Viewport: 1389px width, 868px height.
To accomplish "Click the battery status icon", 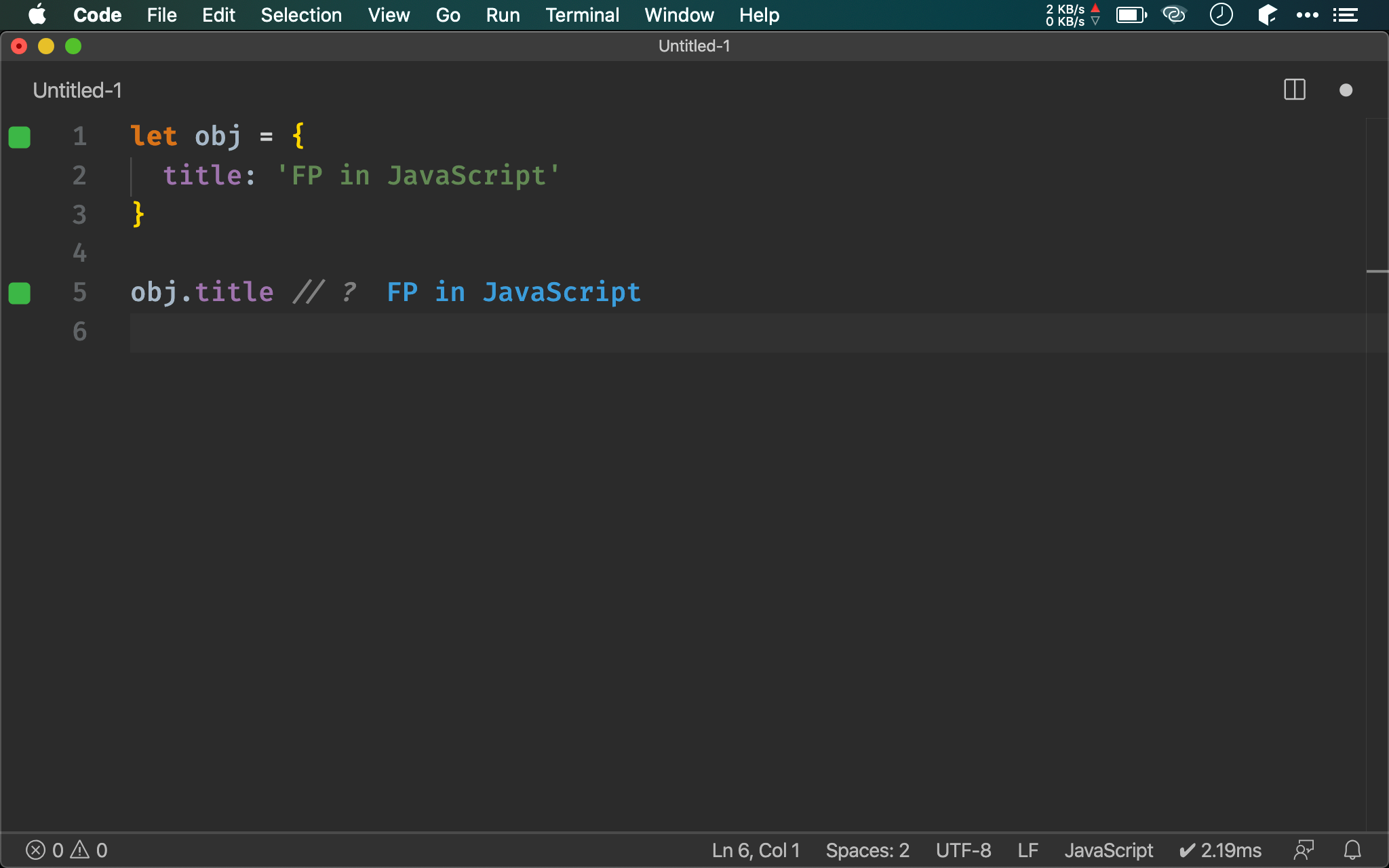I will pyautogui.click(x=1131, y=15).
